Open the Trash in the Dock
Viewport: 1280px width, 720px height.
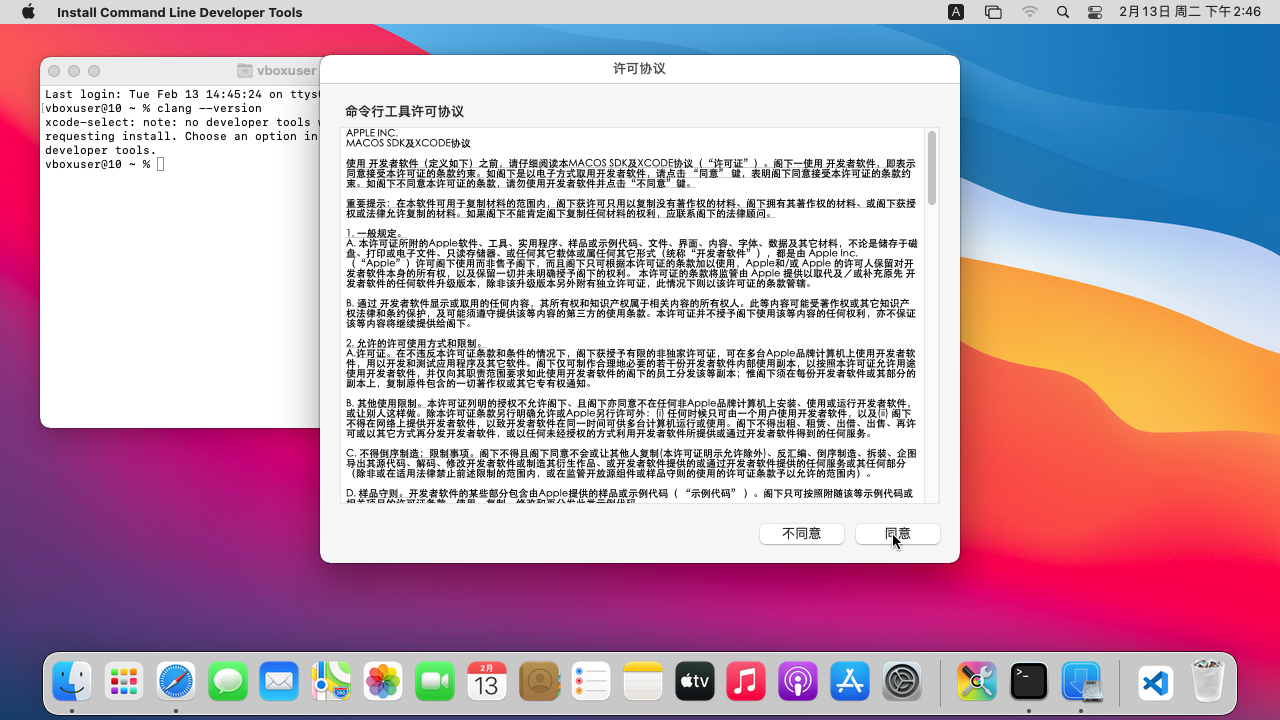1208,682
